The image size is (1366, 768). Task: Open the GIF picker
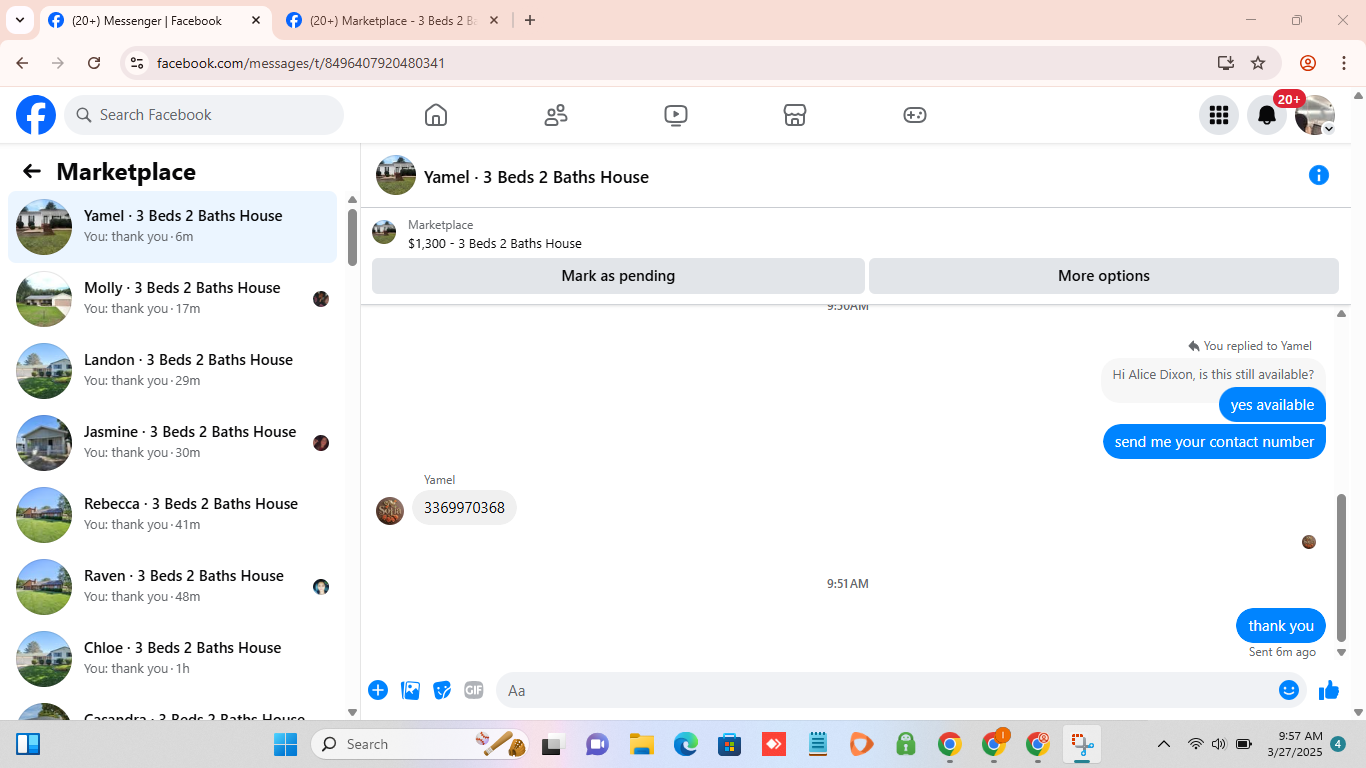(474, 690)
